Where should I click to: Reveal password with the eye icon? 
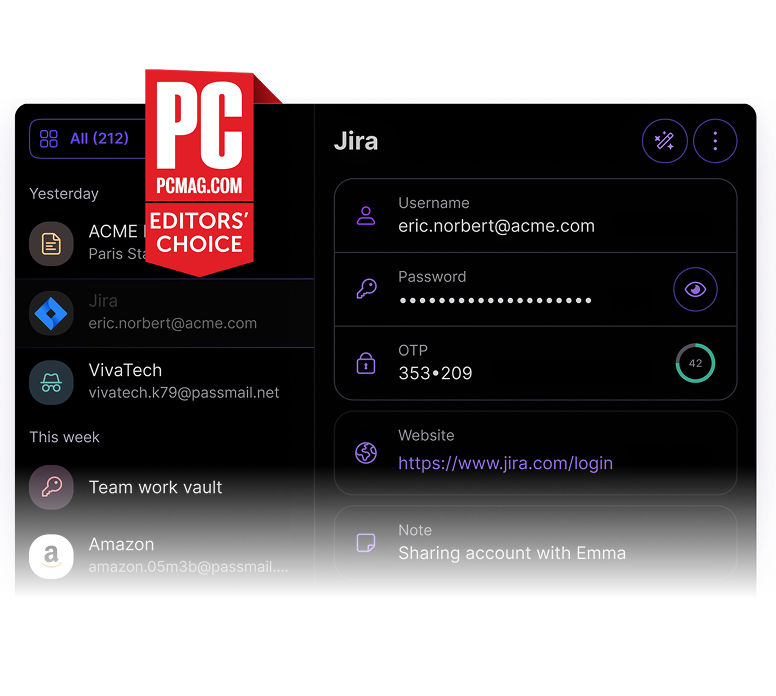(695, 290)
